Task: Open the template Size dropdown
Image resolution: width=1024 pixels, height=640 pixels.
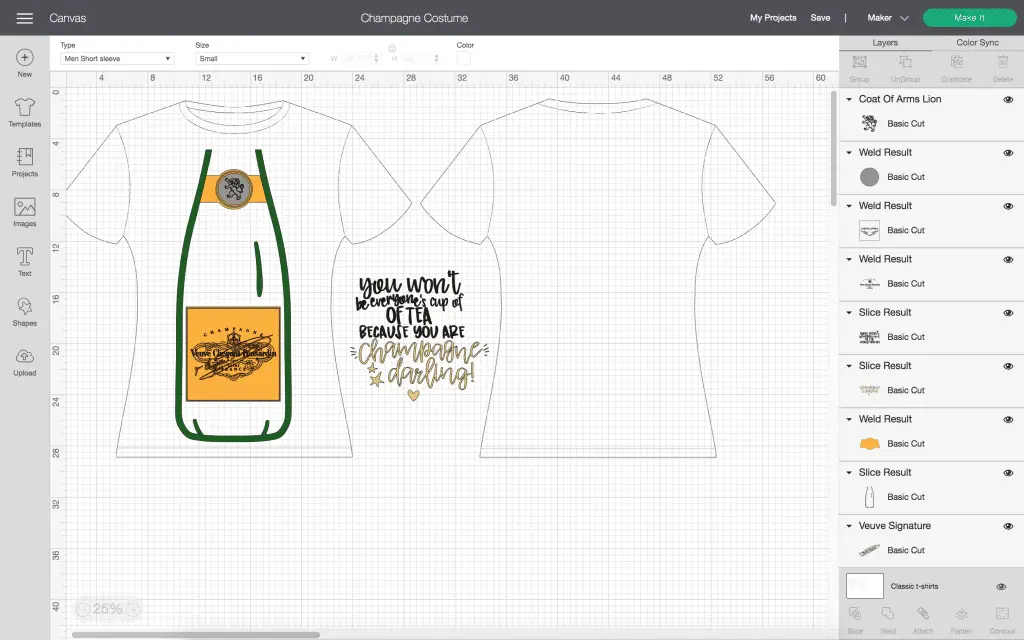Action: click(x=251, y=59)
